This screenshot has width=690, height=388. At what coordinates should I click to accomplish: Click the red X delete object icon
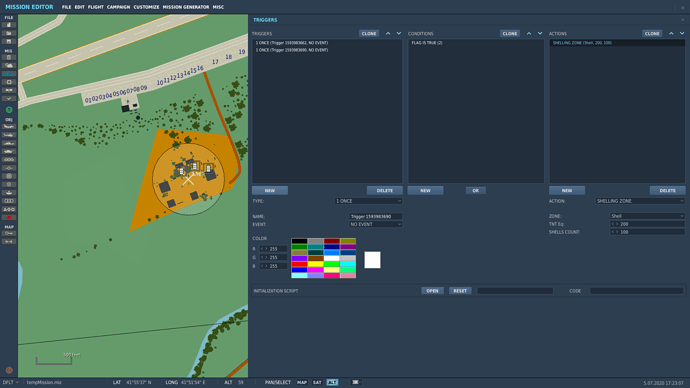click(9, 217)
